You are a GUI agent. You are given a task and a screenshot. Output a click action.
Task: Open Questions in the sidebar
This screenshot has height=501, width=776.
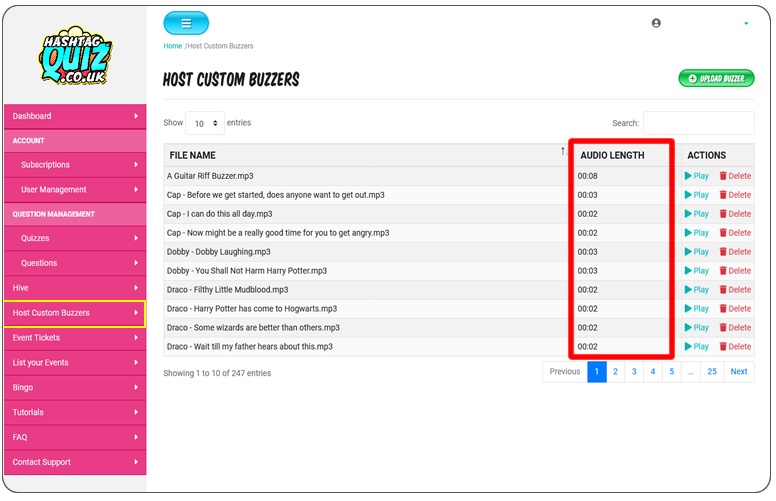click(75, 263)
